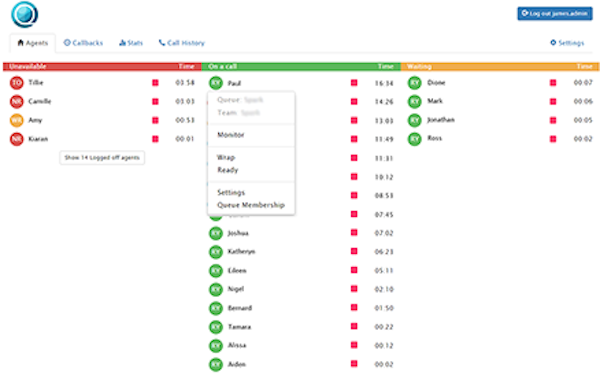Set agent to Ready in menu
The image size is (600, 379).
[x=228, y=170]
